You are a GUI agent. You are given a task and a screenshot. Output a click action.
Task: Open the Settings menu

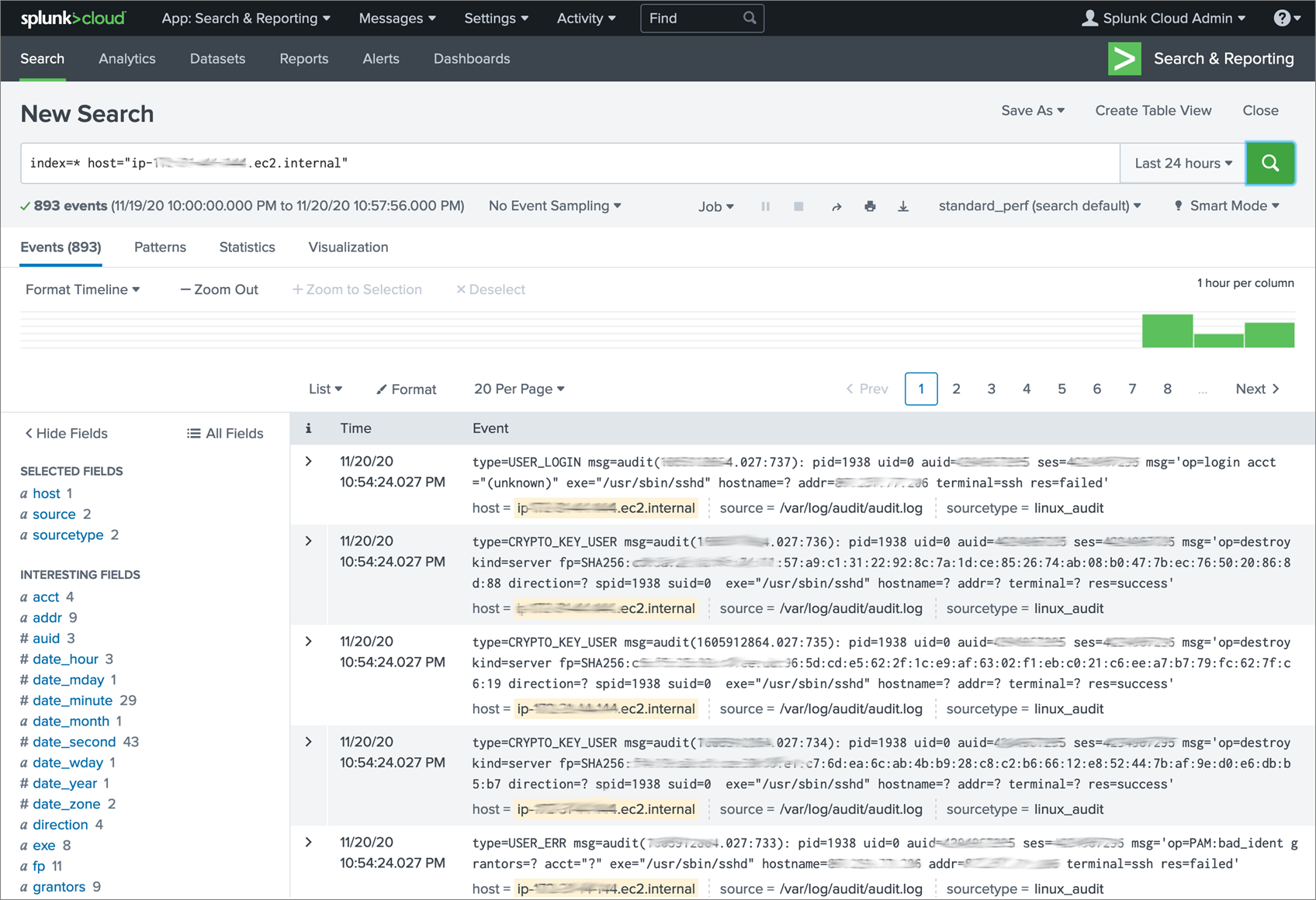click(x=496, y=17)
